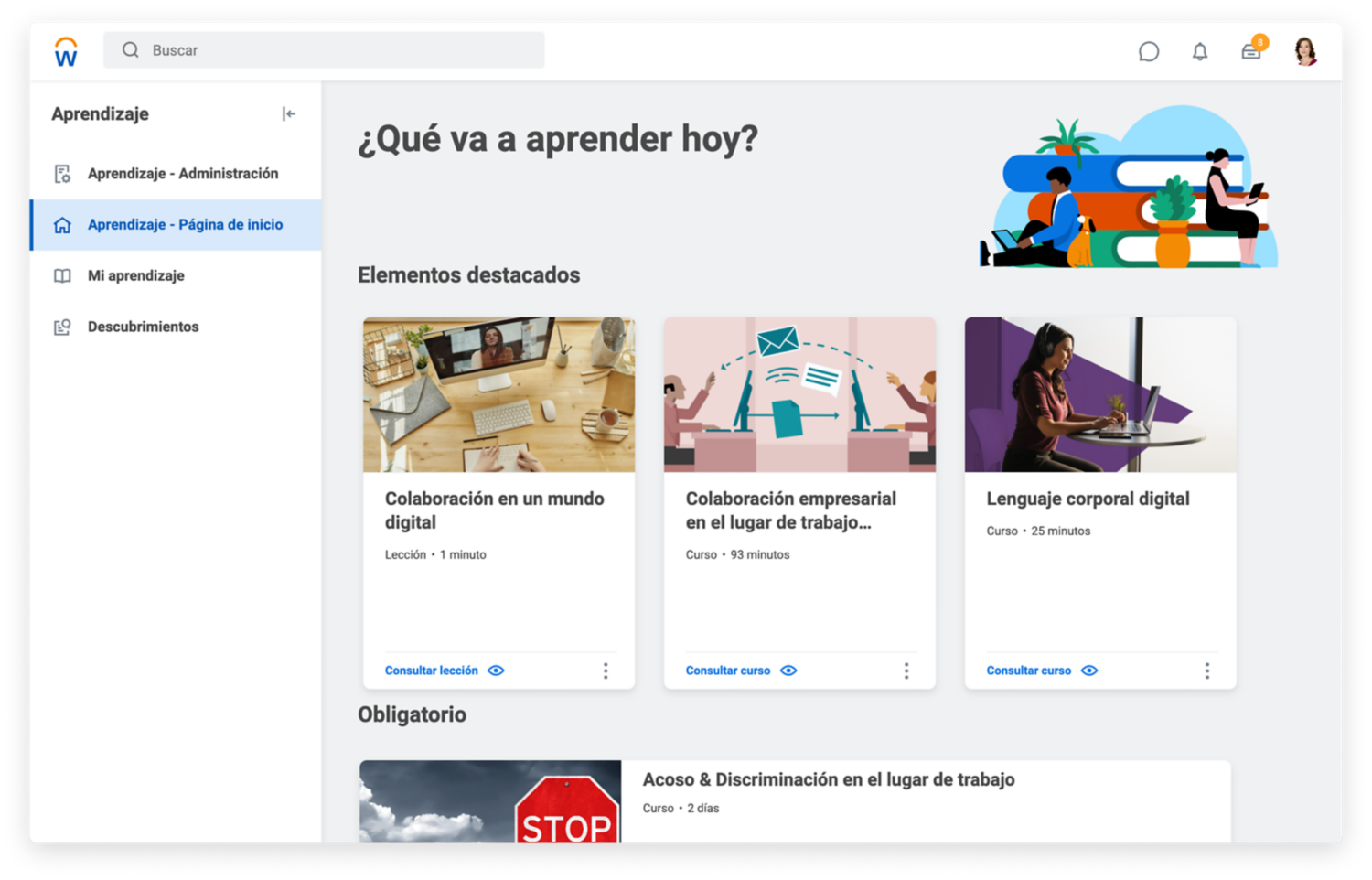
Task: Select Aprendizaje - Administración menu item
Action: tap(176, 174)
